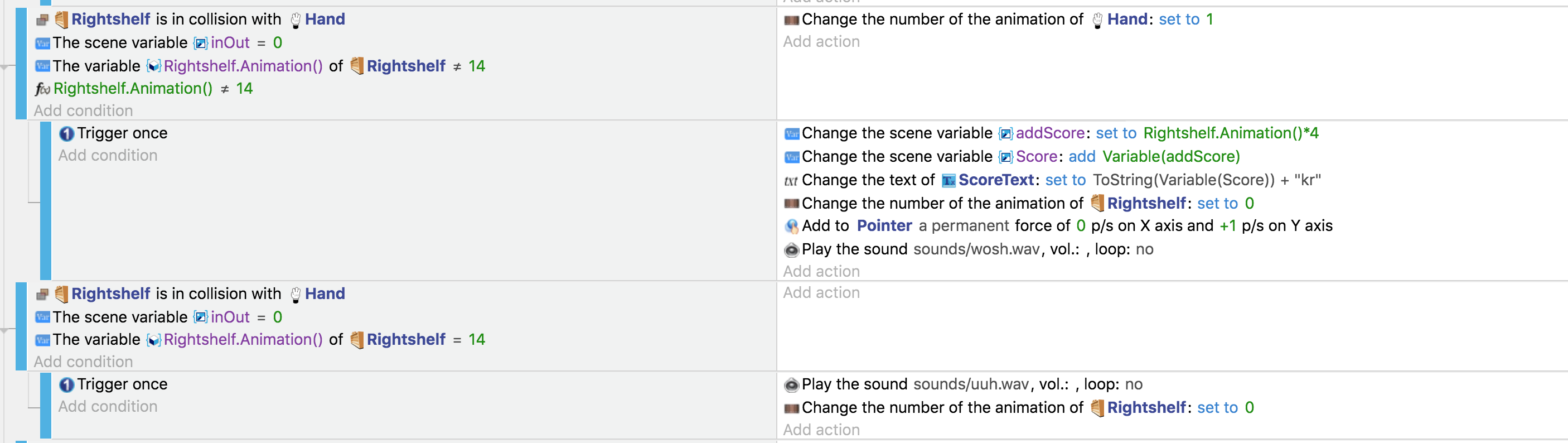Add action below the wosh.wav sound action

(x=821, y=272)
